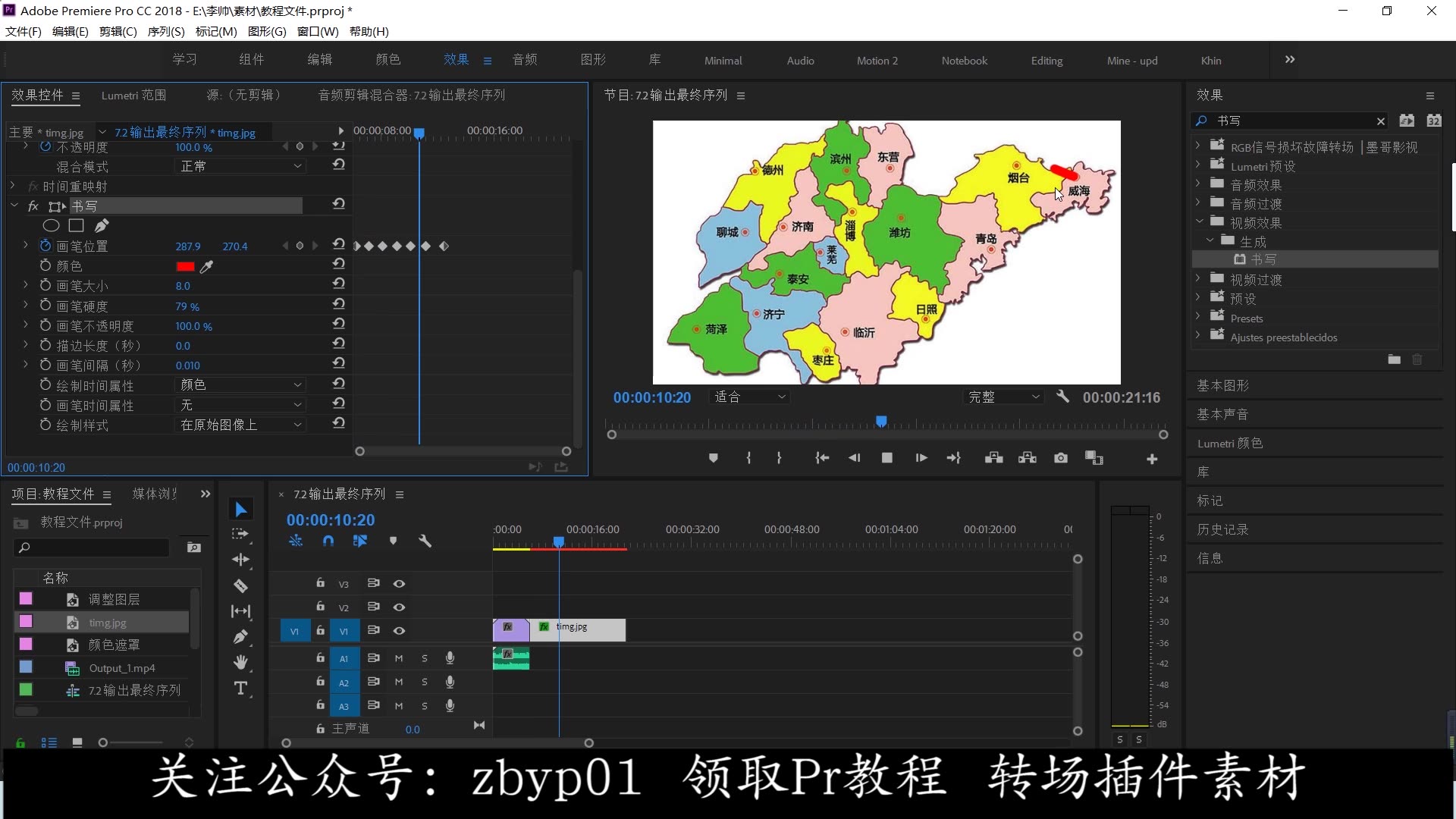Select the Type tool
Viewport: 1456px width, 819px height.
(240, 689)
